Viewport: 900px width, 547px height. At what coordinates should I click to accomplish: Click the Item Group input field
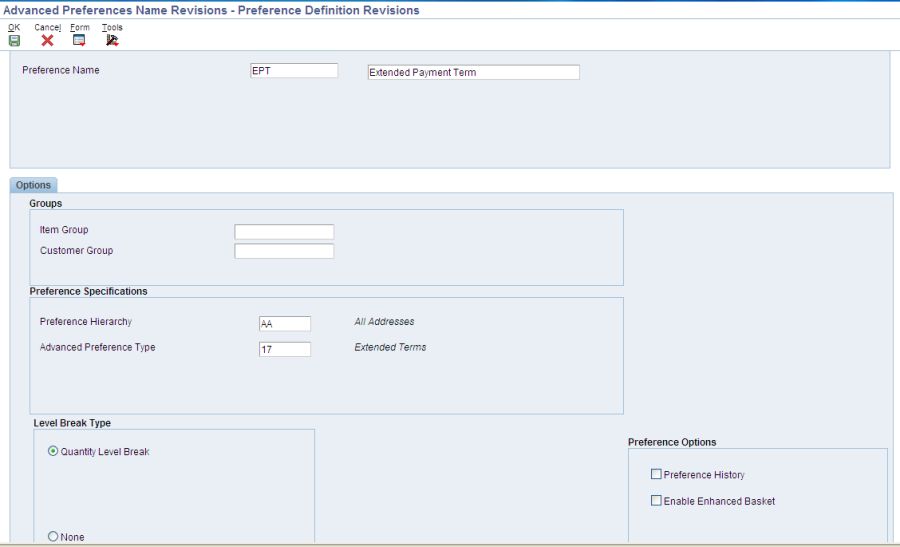click(284, 232)
